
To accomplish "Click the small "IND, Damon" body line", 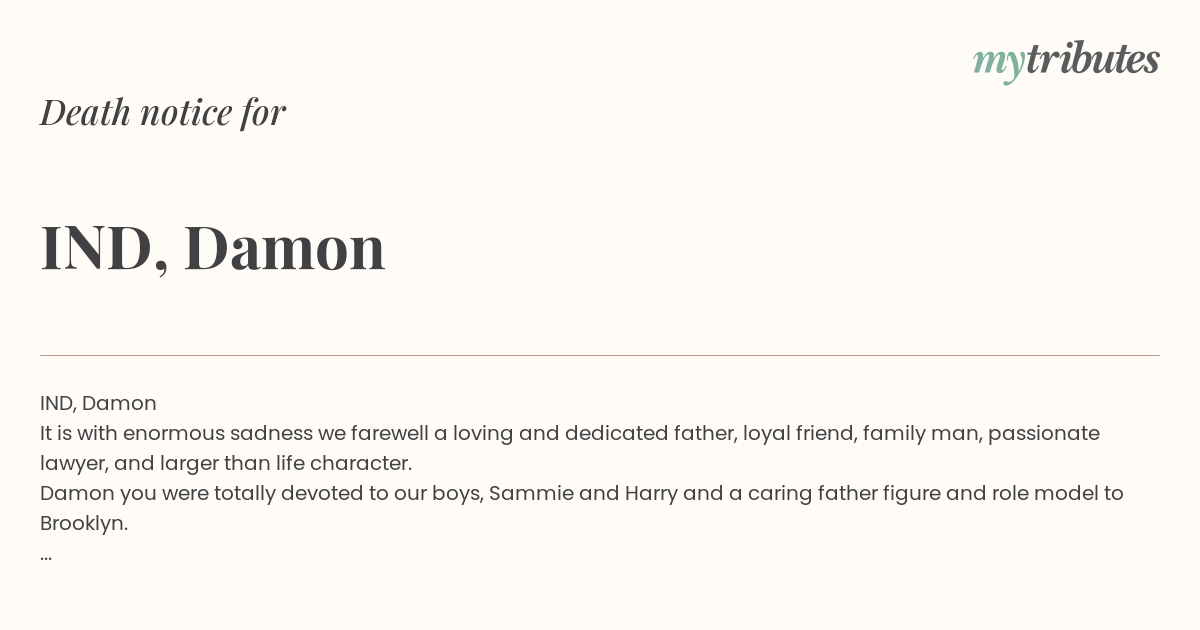I will tap(98, 403).
